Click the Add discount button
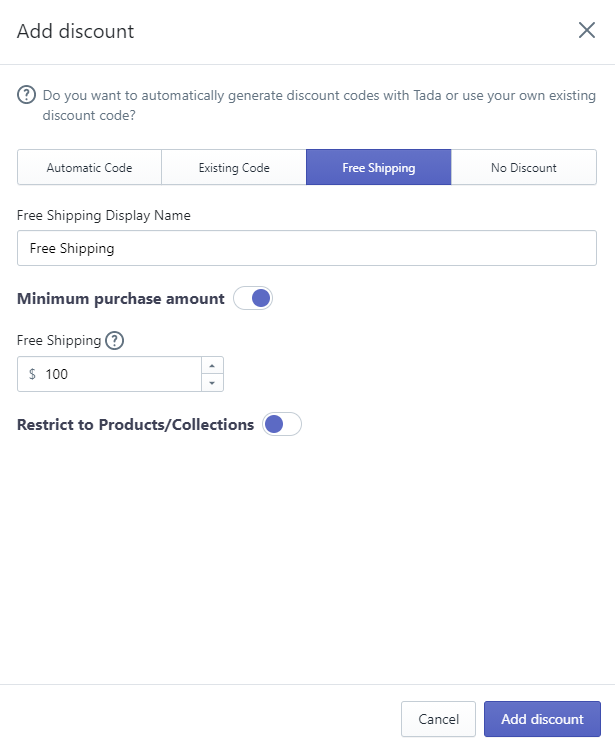This screenshot has height=751, width=615. tap(542, 719)
